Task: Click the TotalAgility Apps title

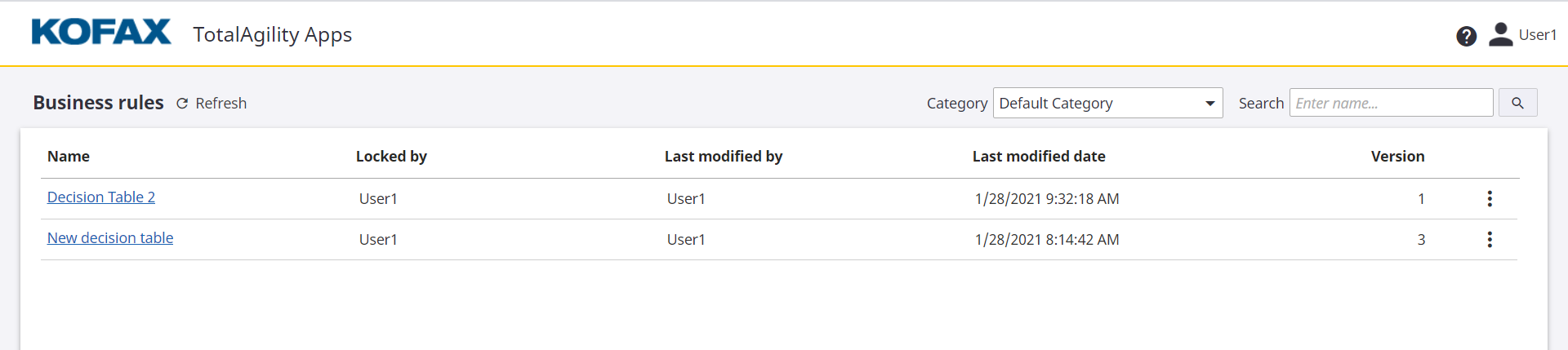Action: tap(272, 34)
